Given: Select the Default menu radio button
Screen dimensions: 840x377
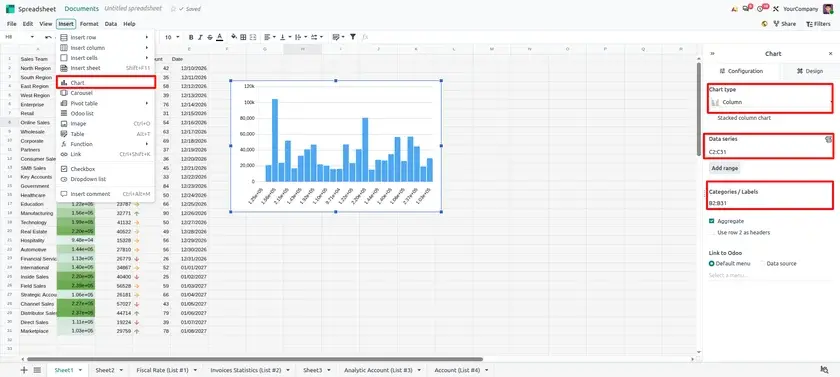Looking at the screenshot, I should [711, 263].
